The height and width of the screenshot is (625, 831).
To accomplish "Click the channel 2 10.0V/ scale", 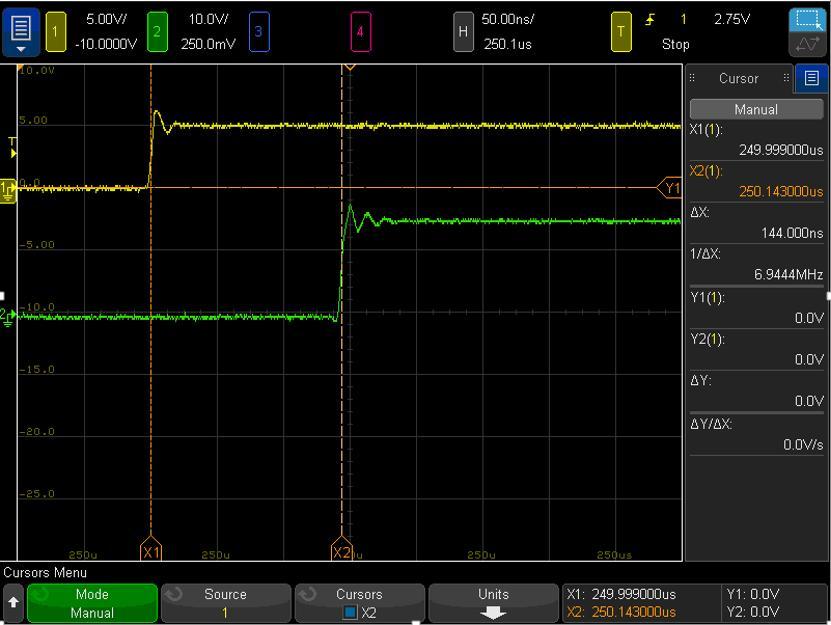I will (x=208, y=20).
